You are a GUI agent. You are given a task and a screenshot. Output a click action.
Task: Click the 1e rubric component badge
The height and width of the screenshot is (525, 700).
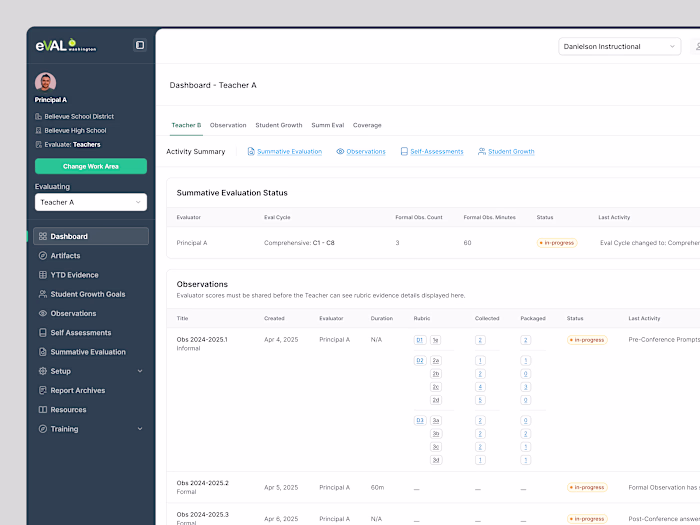coord(436,340)
